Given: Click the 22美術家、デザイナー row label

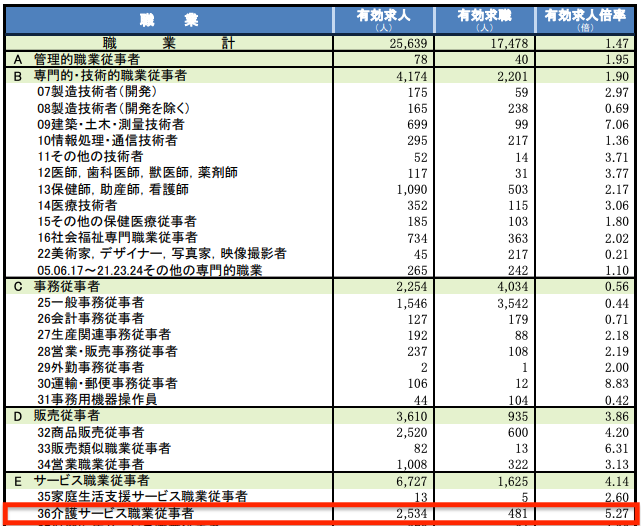Looking at the screenshot, I should [162, 254].
